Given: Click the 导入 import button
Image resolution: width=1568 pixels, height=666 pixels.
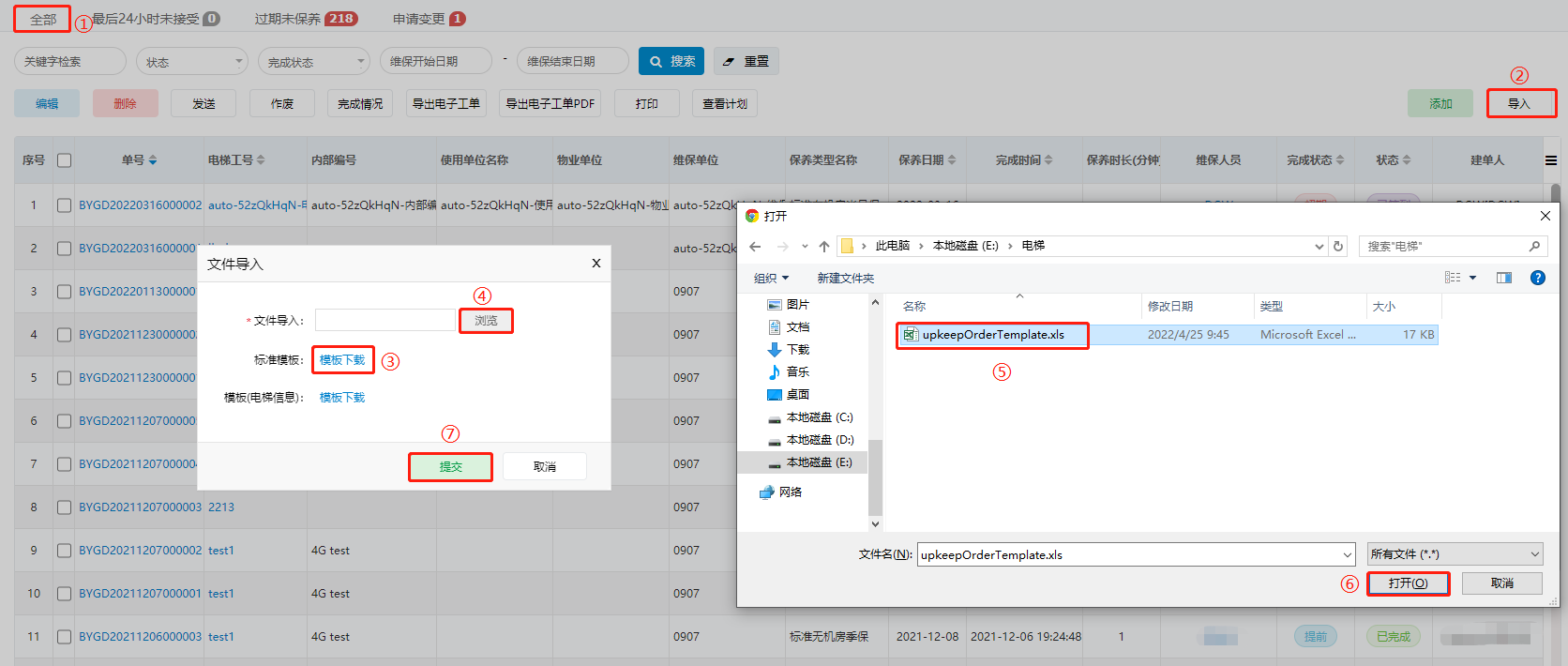Looking at the screenshot, I should (x=1520, y=103).
